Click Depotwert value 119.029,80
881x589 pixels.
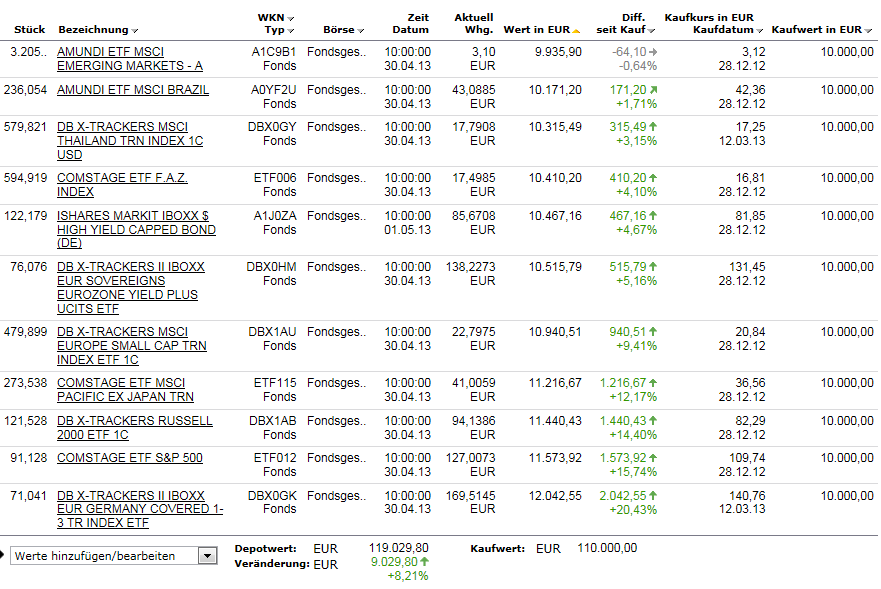tap(398, 548)
